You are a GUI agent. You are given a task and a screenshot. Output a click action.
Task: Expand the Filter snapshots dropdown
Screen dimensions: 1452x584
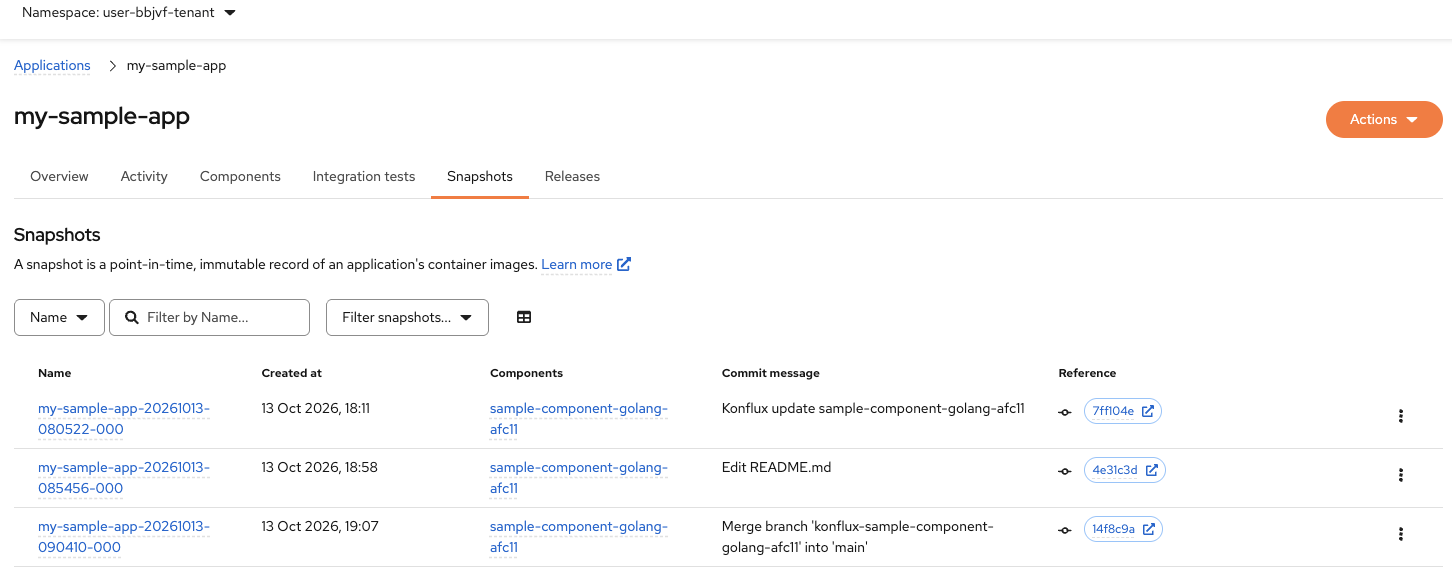click(x=407, y=317)
